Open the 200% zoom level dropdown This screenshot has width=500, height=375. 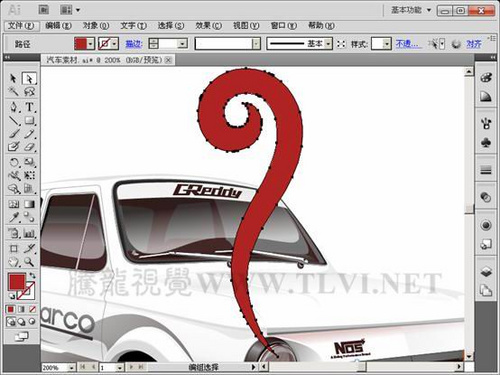pyautogui.click(x=71, y=367)
